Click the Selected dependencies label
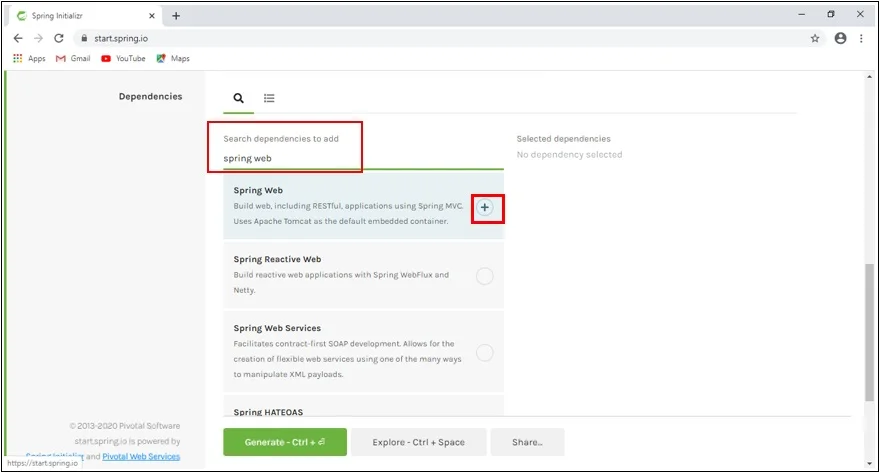 (x=563, y=139)
